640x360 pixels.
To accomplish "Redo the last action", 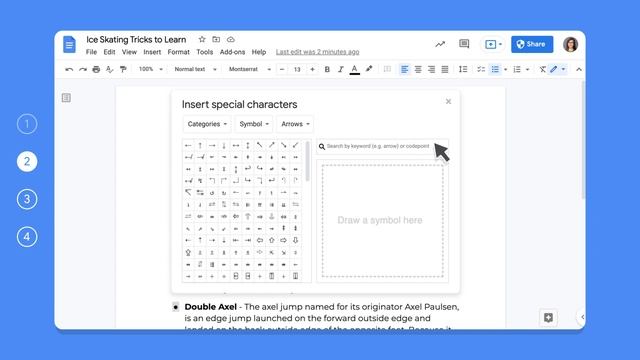I will coord(83,69).
